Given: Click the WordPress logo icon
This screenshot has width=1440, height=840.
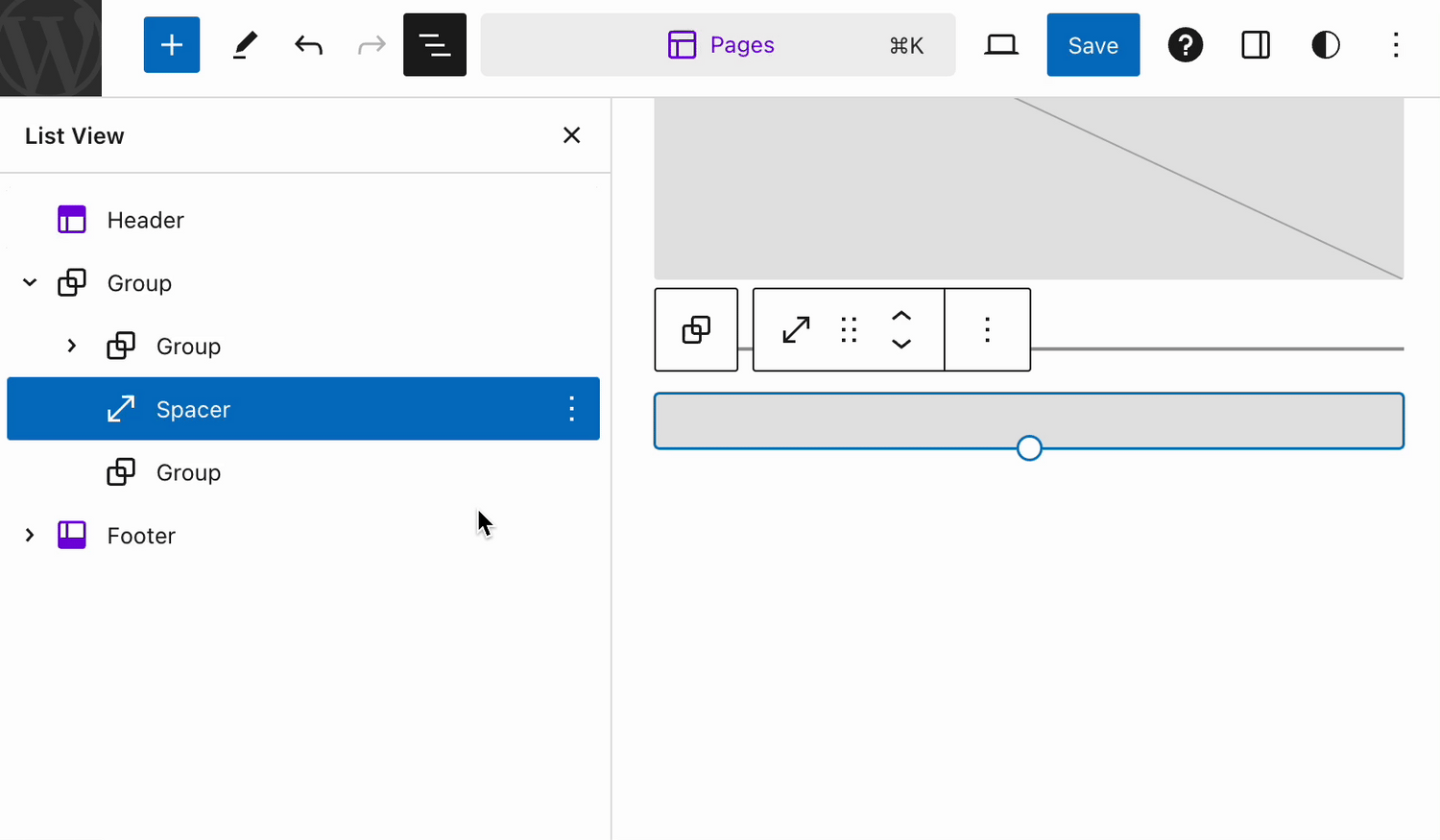Looking at the screenshot, I should (x=50, y=47).
